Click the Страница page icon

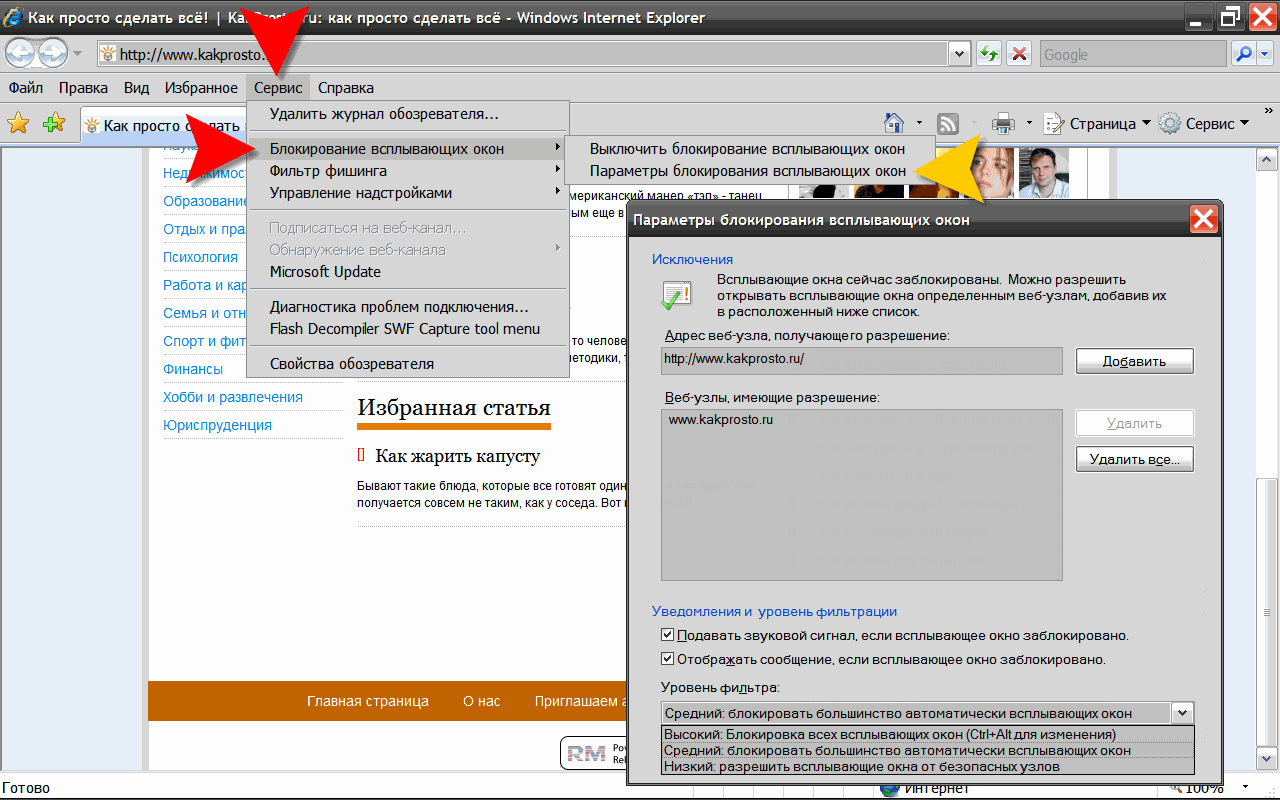pos(1054,123)
